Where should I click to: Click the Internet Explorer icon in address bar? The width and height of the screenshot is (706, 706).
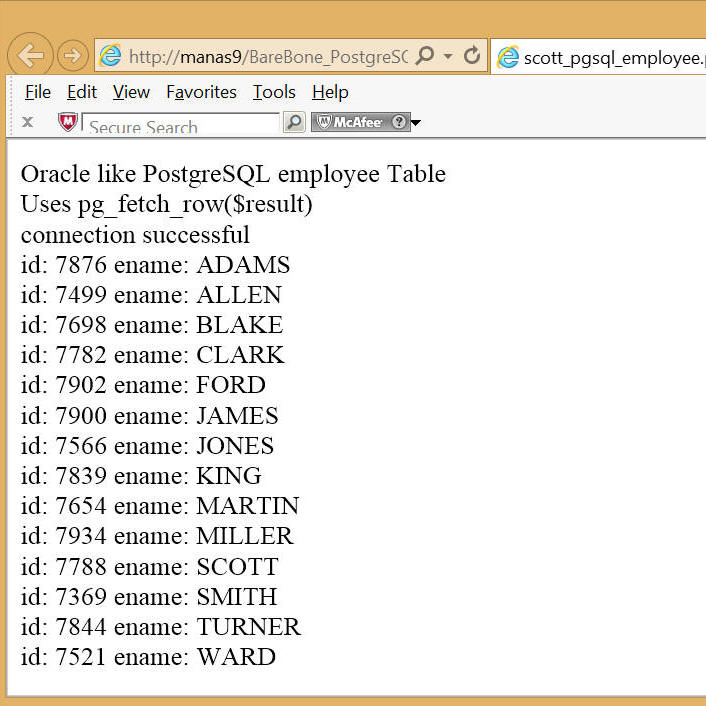110,56
